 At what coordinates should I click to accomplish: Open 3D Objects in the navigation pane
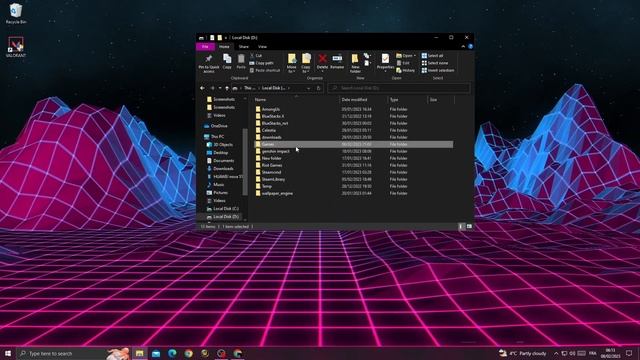(220, 144)
